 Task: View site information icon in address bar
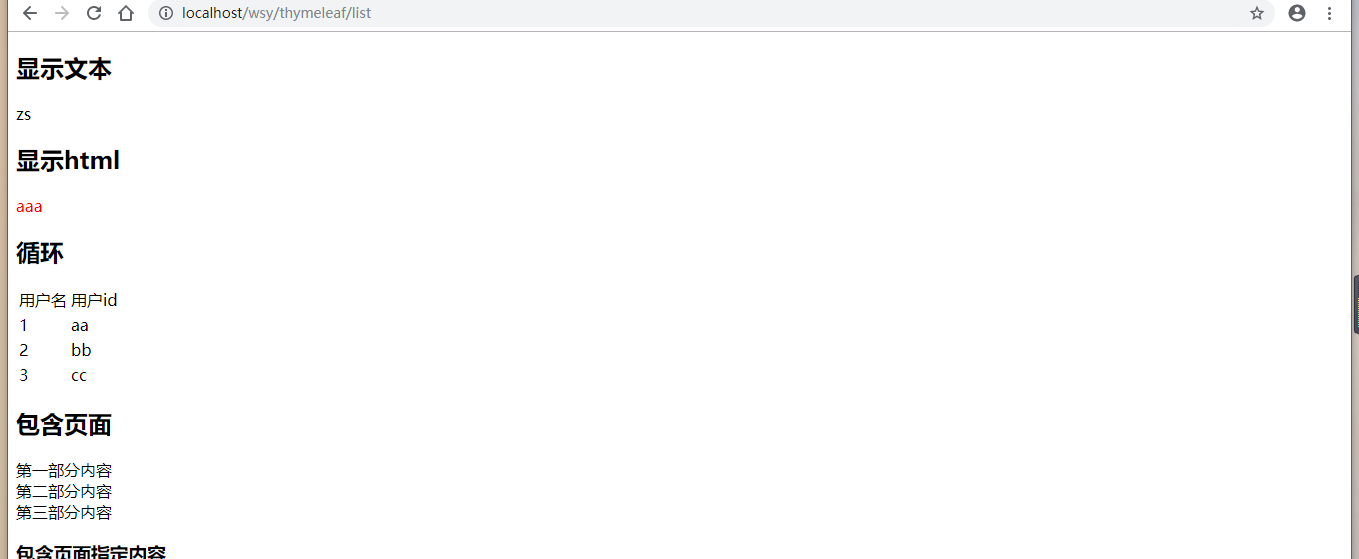coord(166,13)
